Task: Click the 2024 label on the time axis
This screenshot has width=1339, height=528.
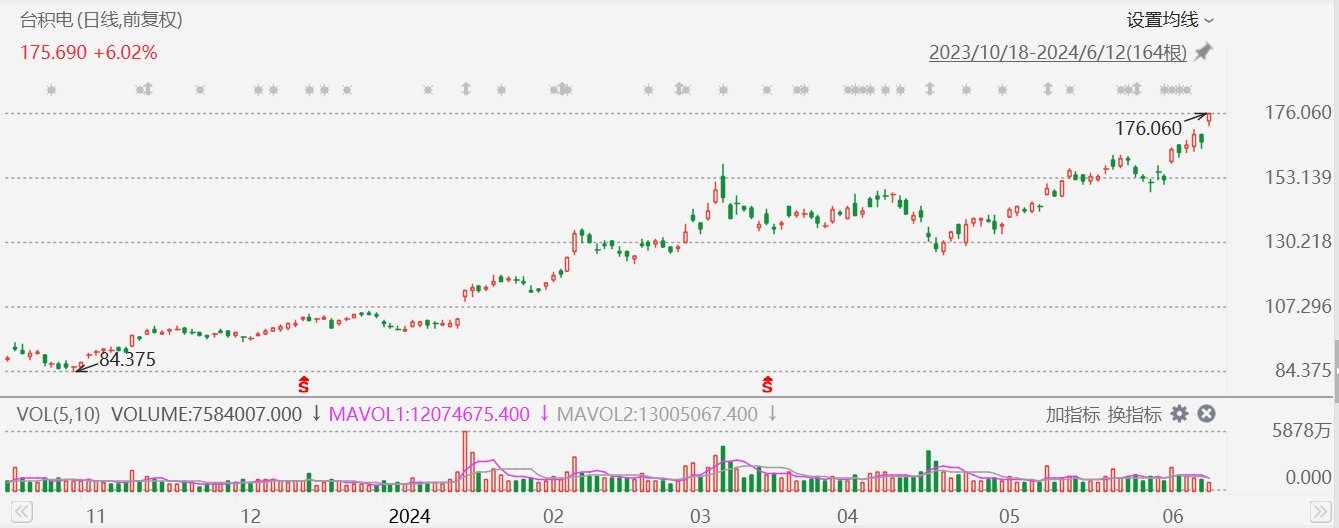Action: (409, 516)
